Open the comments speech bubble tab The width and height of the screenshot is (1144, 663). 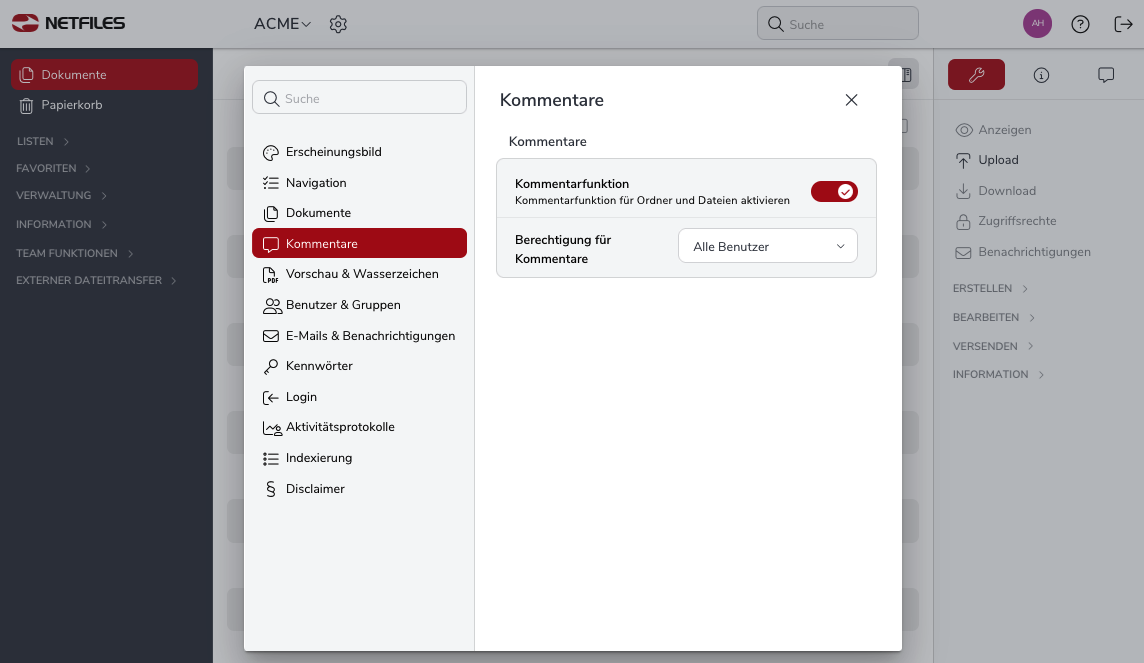pyautogui.click(x=1106, y=75)
